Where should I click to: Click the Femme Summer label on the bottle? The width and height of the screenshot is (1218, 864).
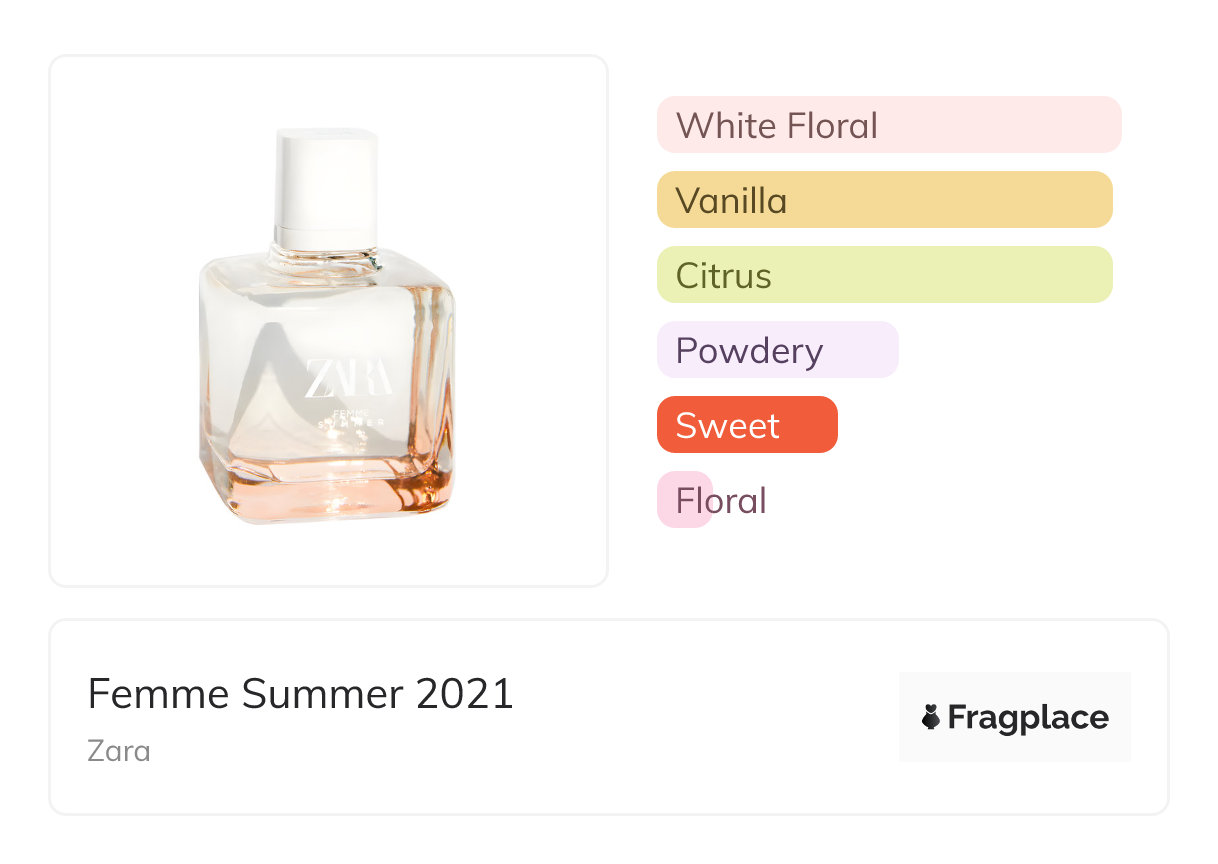pos(348,418)
